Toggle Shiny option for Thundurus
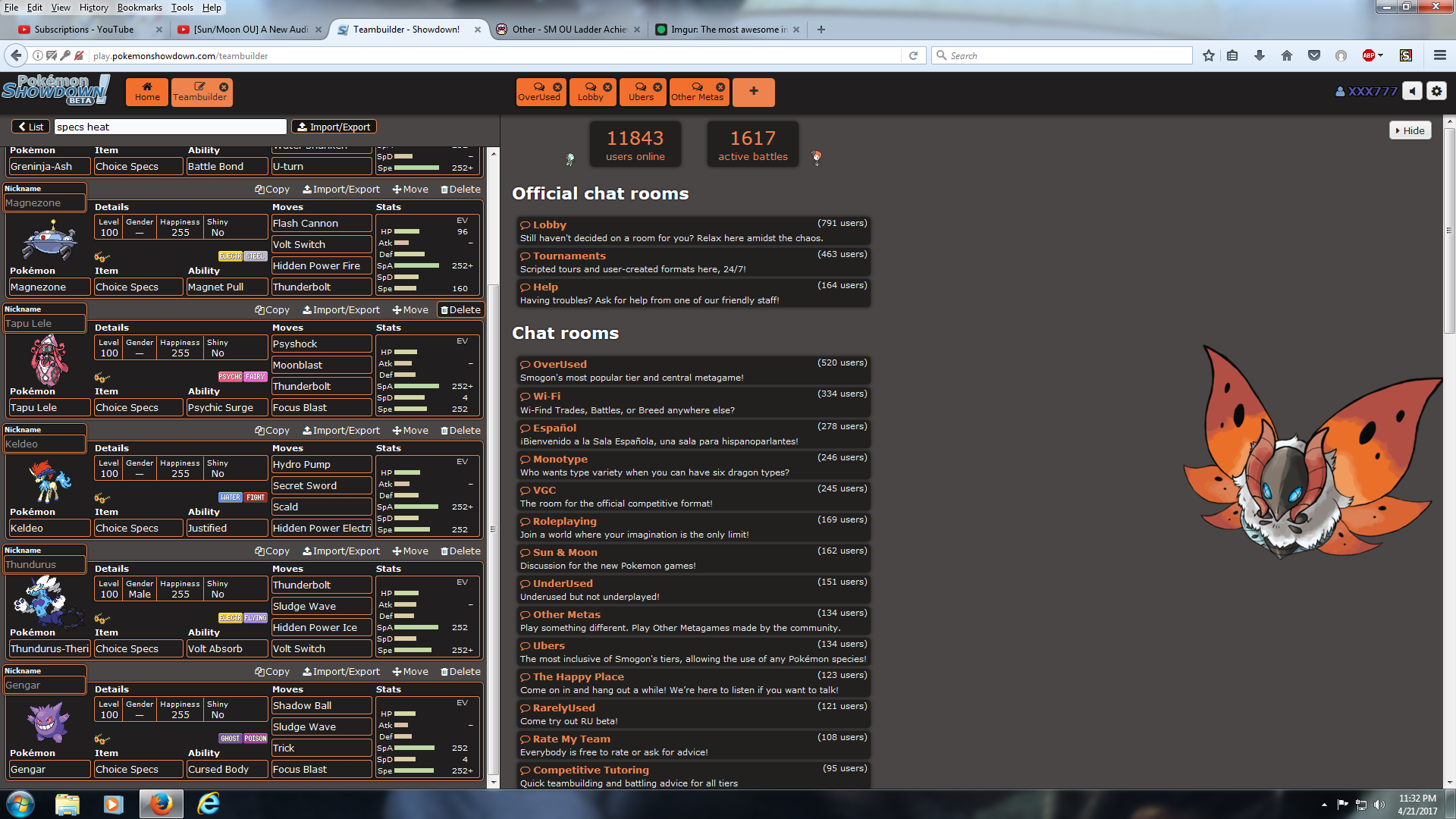Screen dimensions: 1456x819 pyautogui.click(x=218, y=589)
